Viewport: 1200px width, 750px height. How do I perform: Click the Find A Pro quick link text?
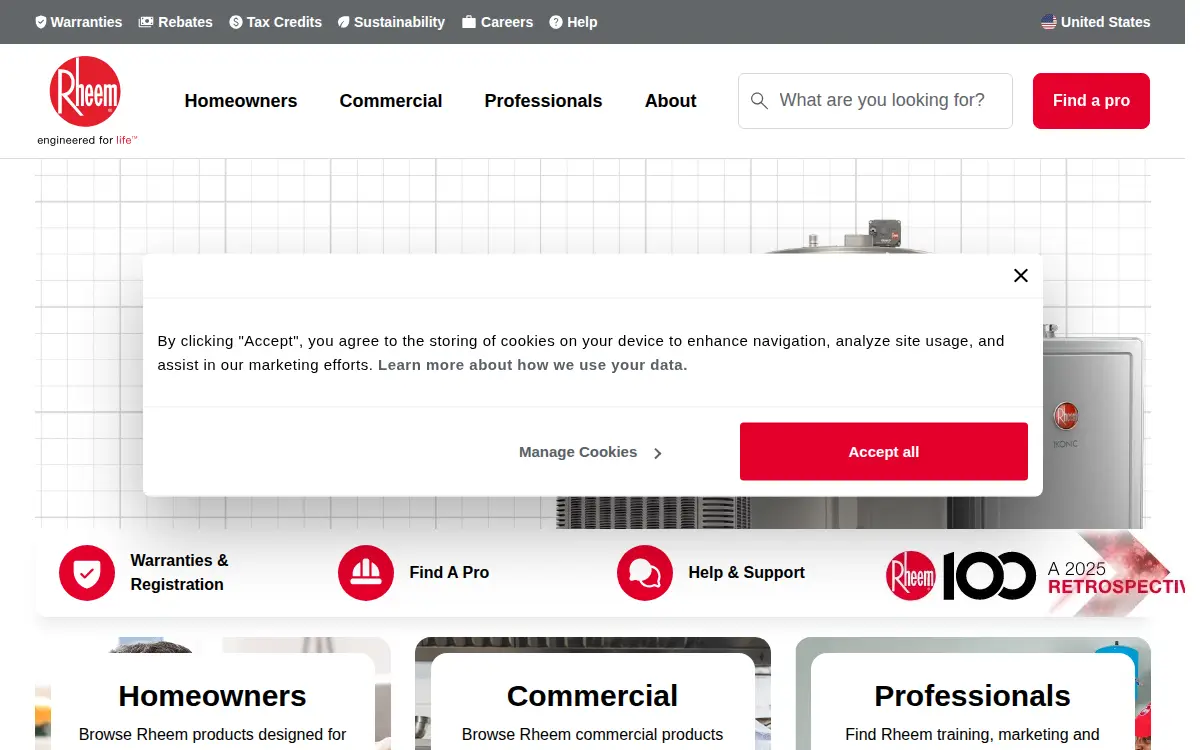pos(449,573)
